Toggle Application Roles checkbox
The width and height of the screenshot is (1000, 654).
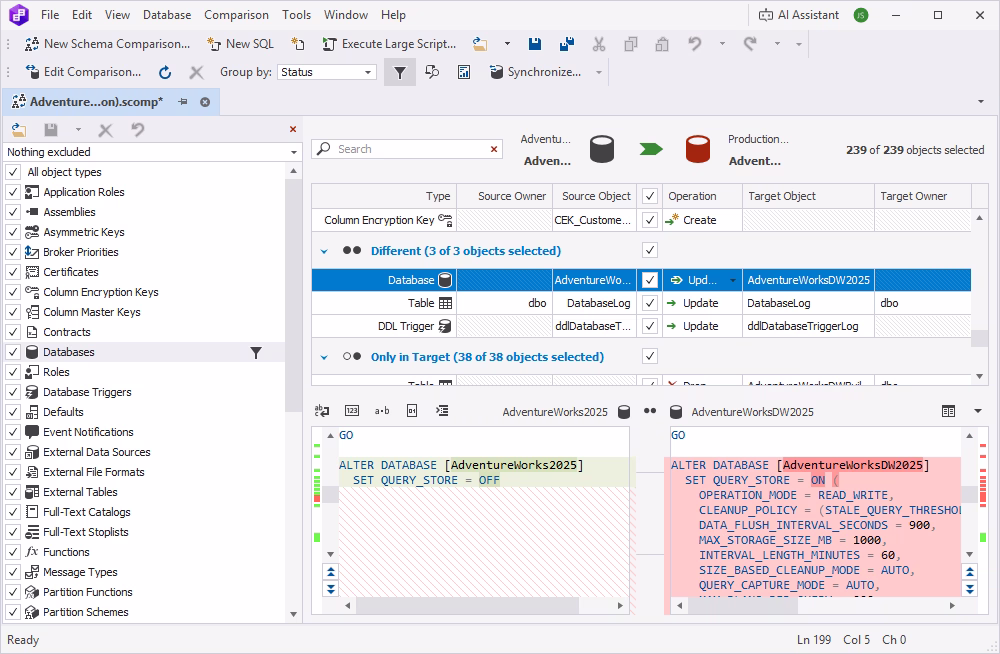(13, 192)
